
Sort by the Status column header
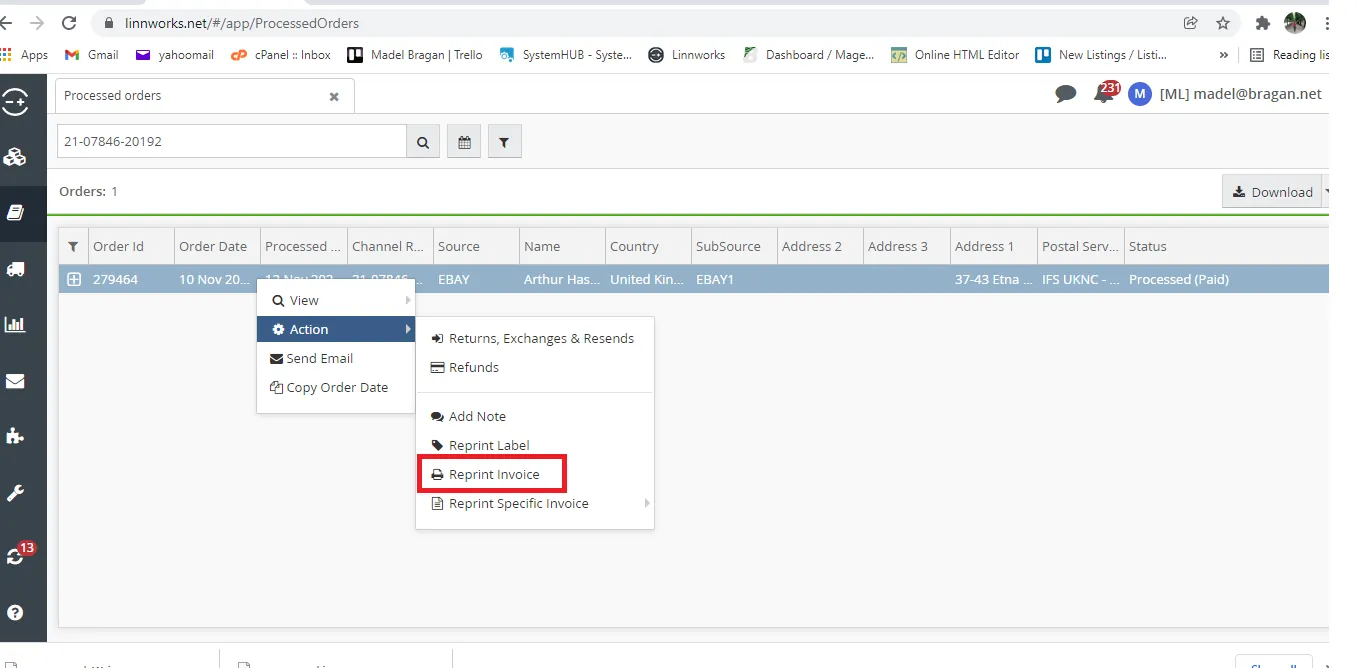tap(1226, 246)
